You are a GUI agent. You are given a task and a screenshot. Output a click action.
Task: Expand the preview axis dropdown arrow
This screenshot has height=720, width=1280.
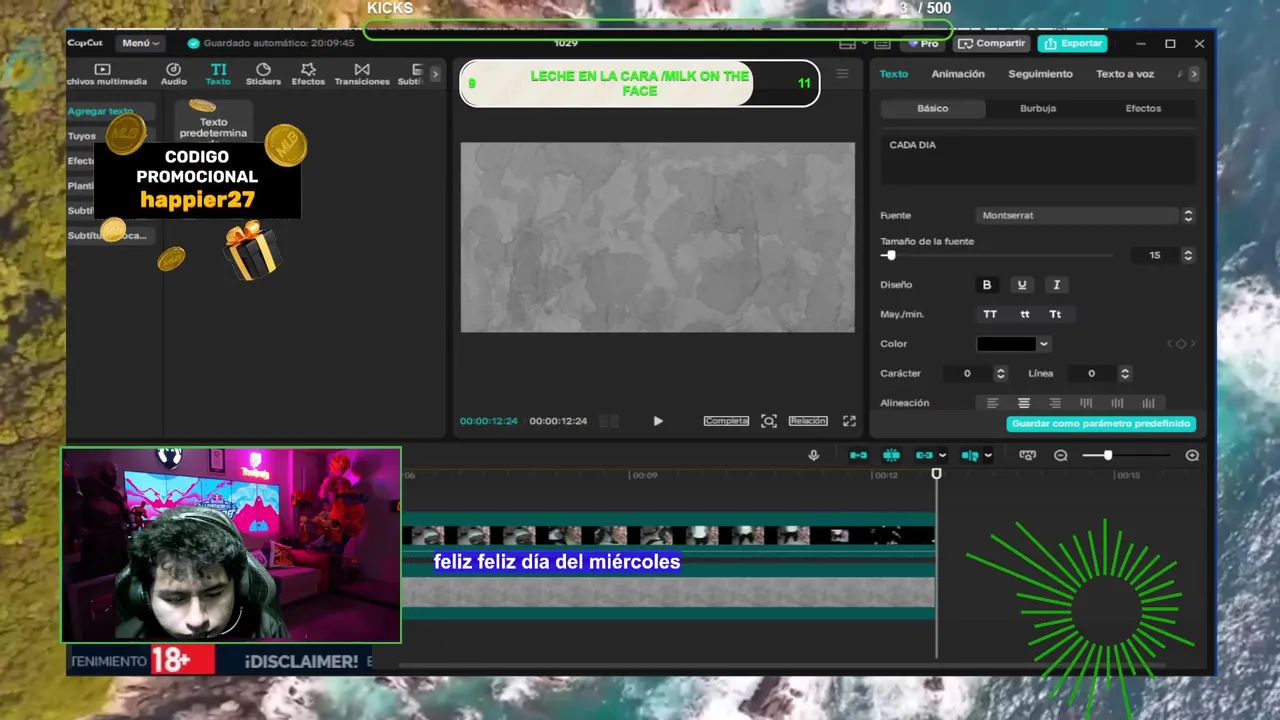(x=988, y=455)
